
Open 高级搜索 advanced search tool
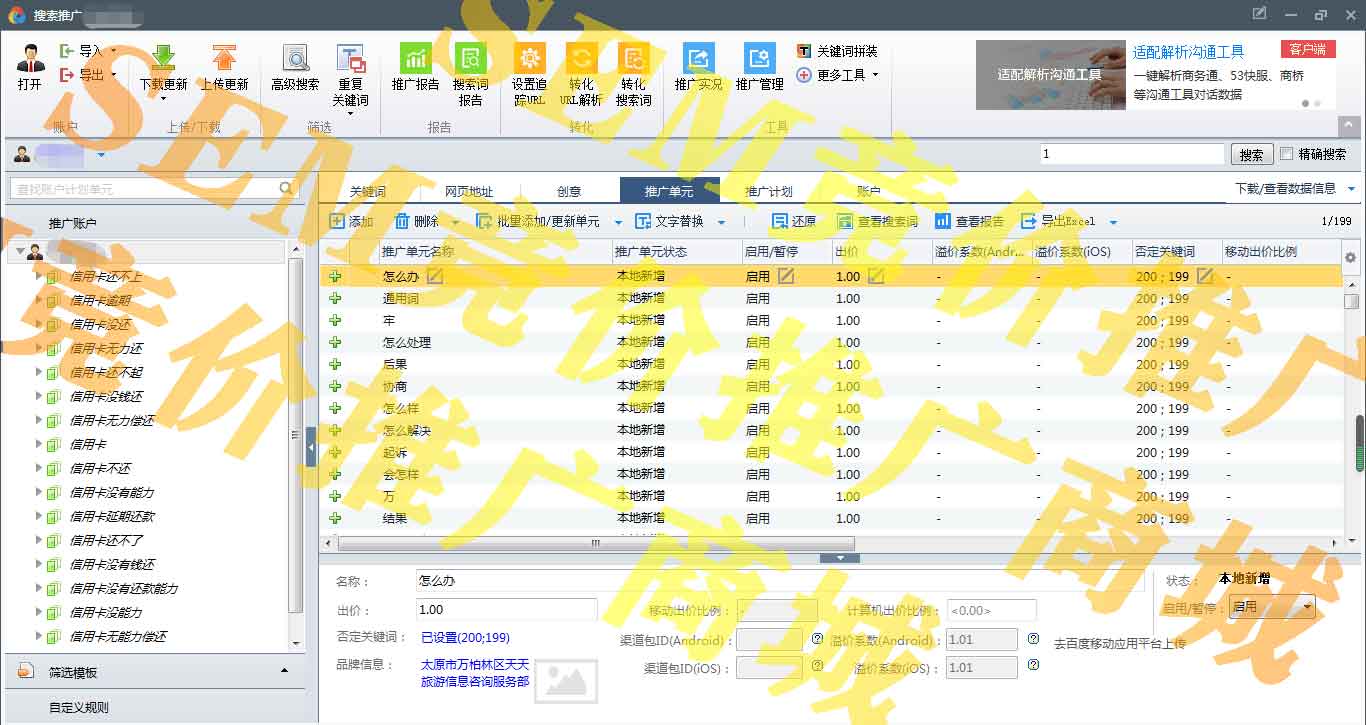[x=295, y=58]
